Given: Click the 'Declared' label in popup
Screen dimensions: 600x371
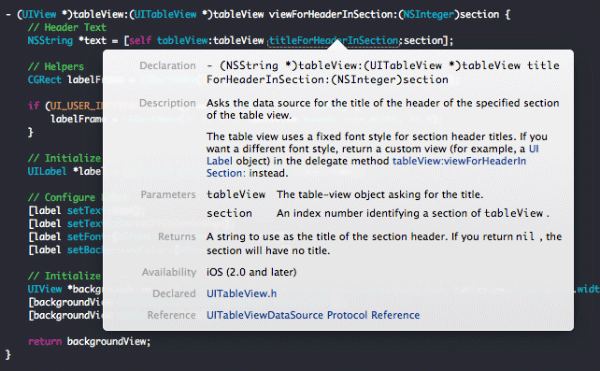Looking at the screenshot, I should (174, 294).
